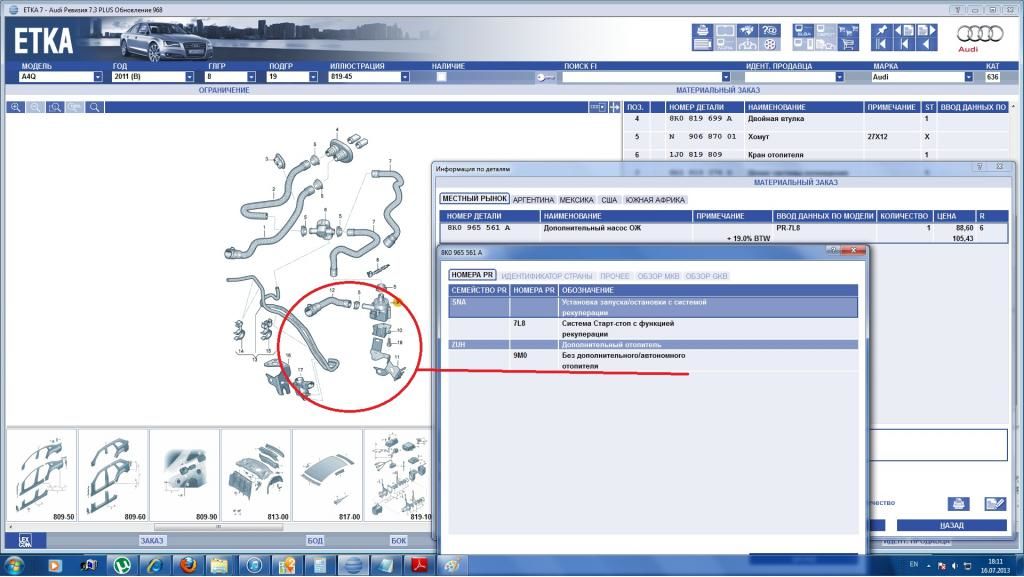1024x577 pixels.
Task: Open the shopping cart toolbar icon
Action: tap(848, 44)
